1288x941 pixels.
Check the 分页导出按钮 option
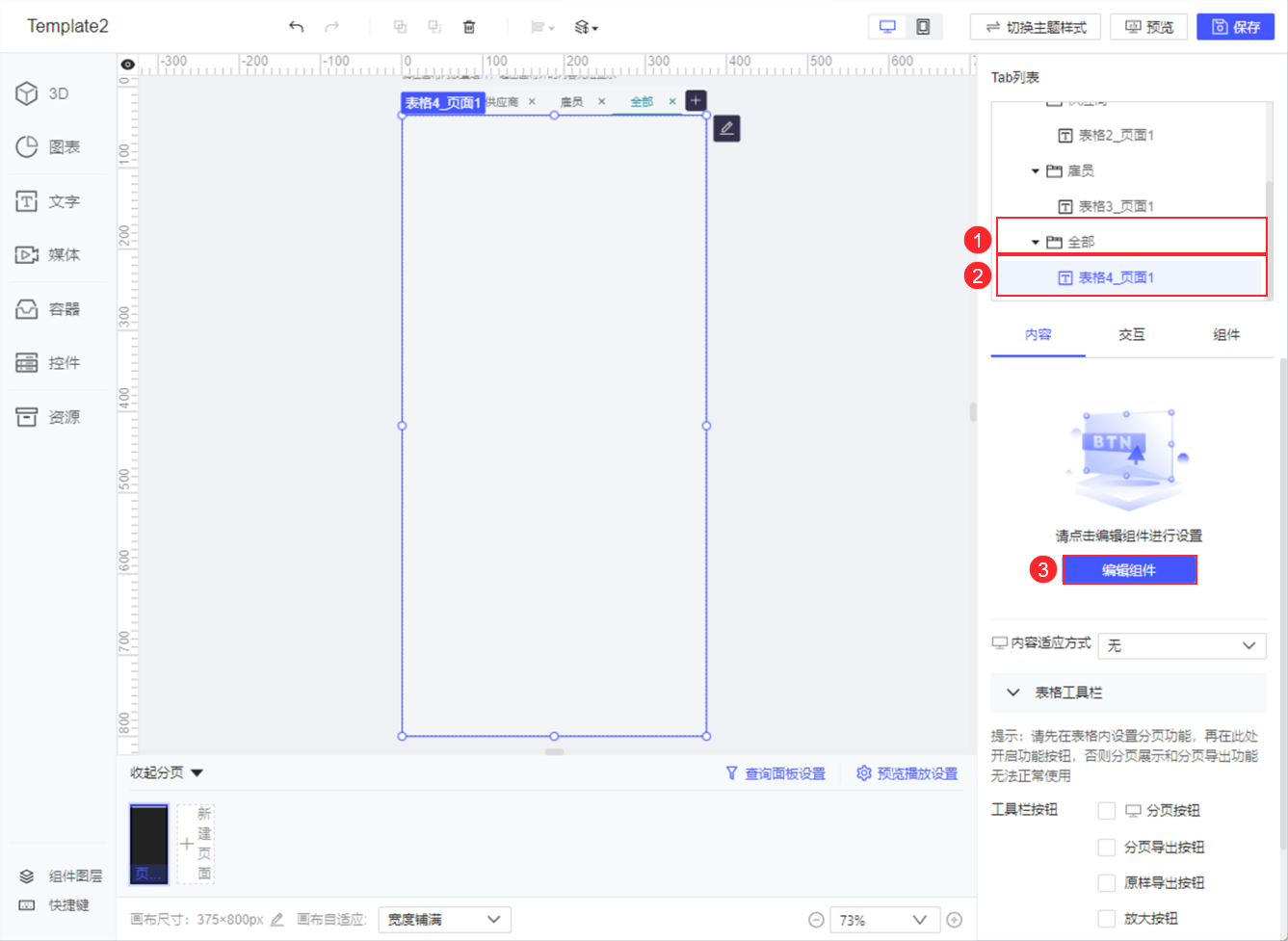[x=1106, y=847]
